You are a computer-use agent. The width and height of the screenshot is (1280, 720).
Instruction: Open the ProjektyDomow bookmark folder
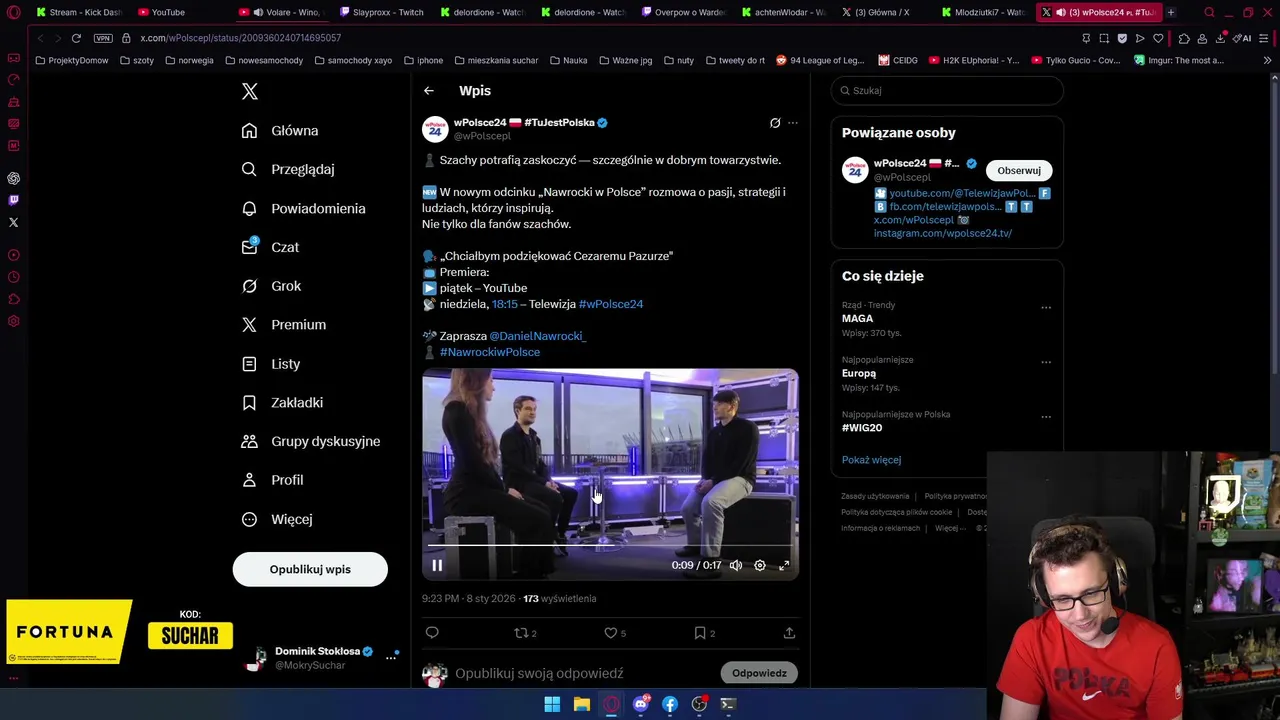click(x=72, y=60)
